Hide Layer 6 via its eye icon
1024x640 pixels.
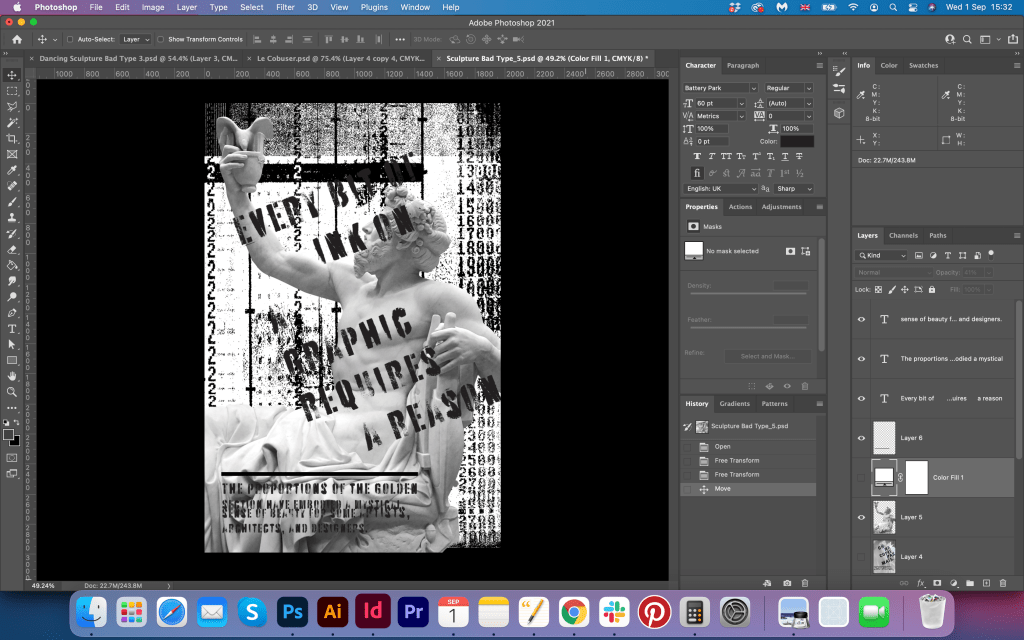[x=861, y=438]
